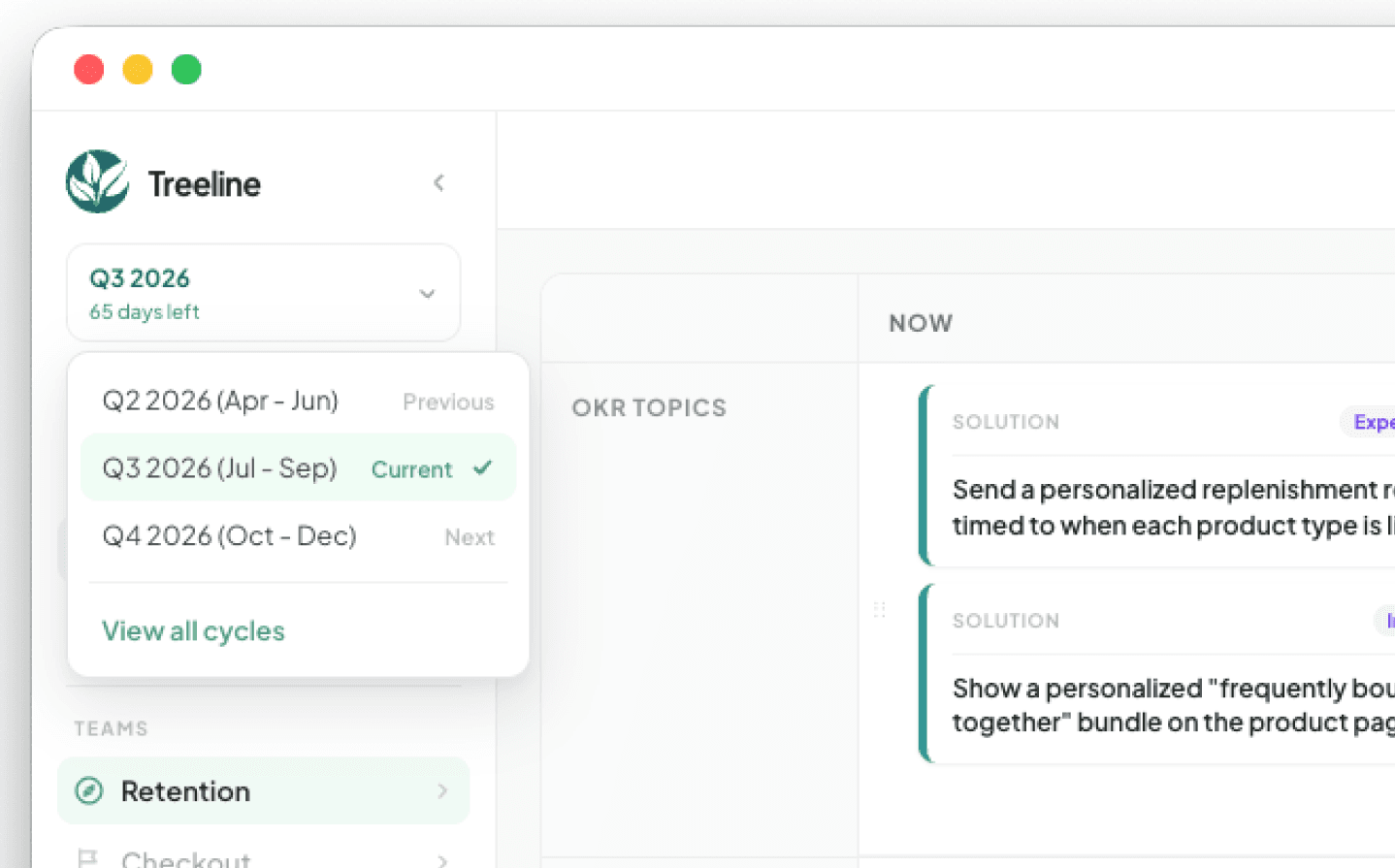Click the green macOS fullscreen button

(186, 70)
